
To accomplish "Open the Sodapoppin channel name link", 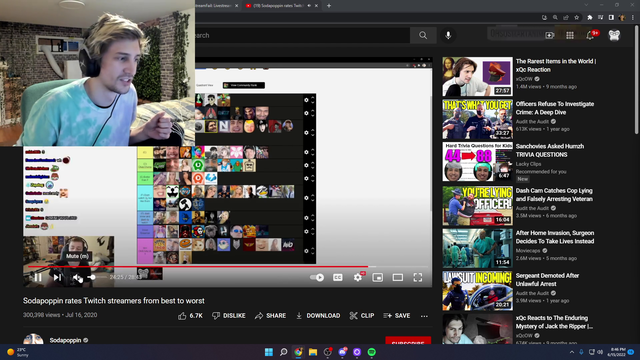I will 65,340.
